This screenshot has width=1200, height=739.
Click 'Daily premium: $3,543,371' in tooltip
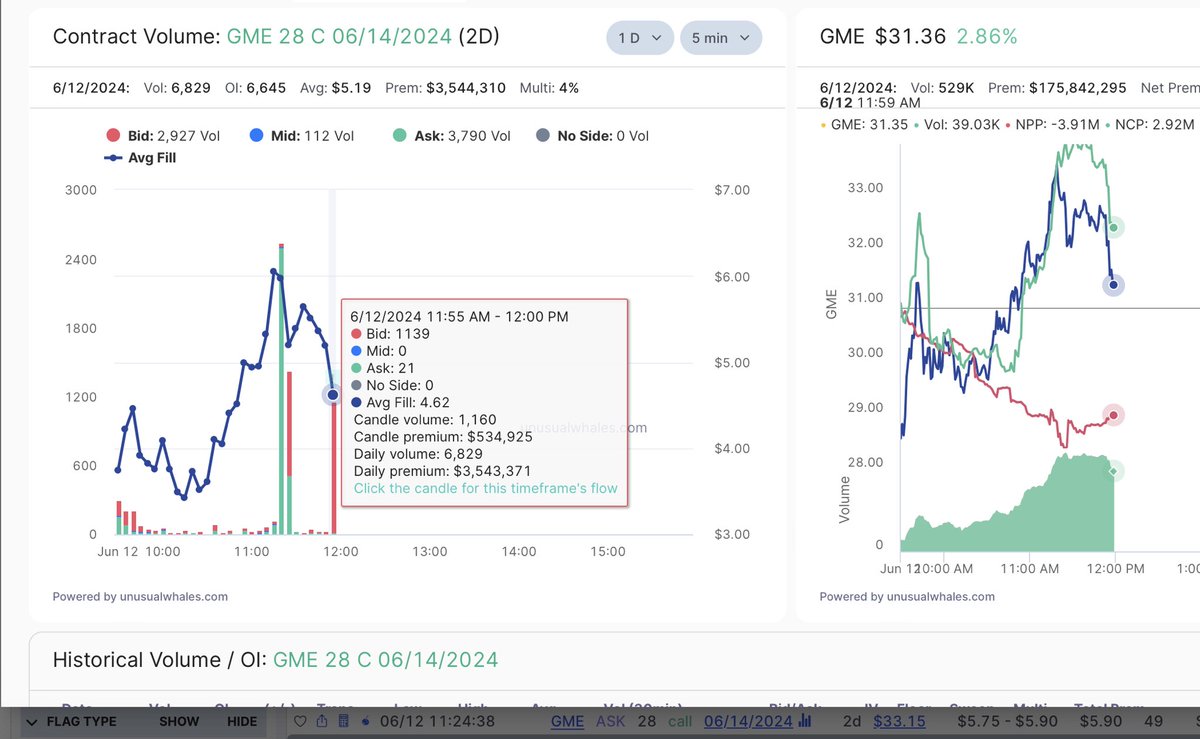click(x=442, y=470)
